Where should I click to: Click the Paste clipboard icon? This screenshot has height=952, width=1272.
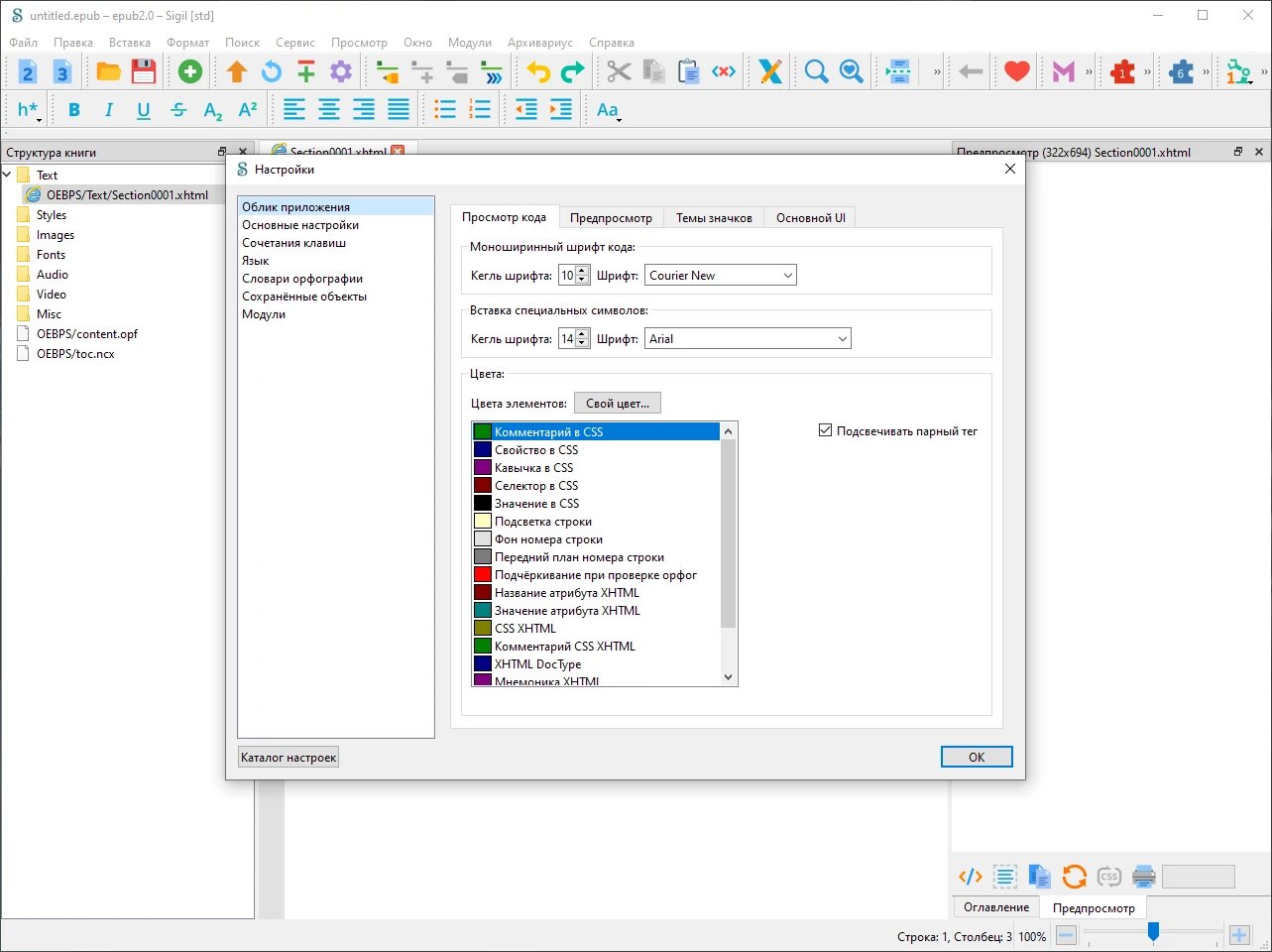point(688,71)
